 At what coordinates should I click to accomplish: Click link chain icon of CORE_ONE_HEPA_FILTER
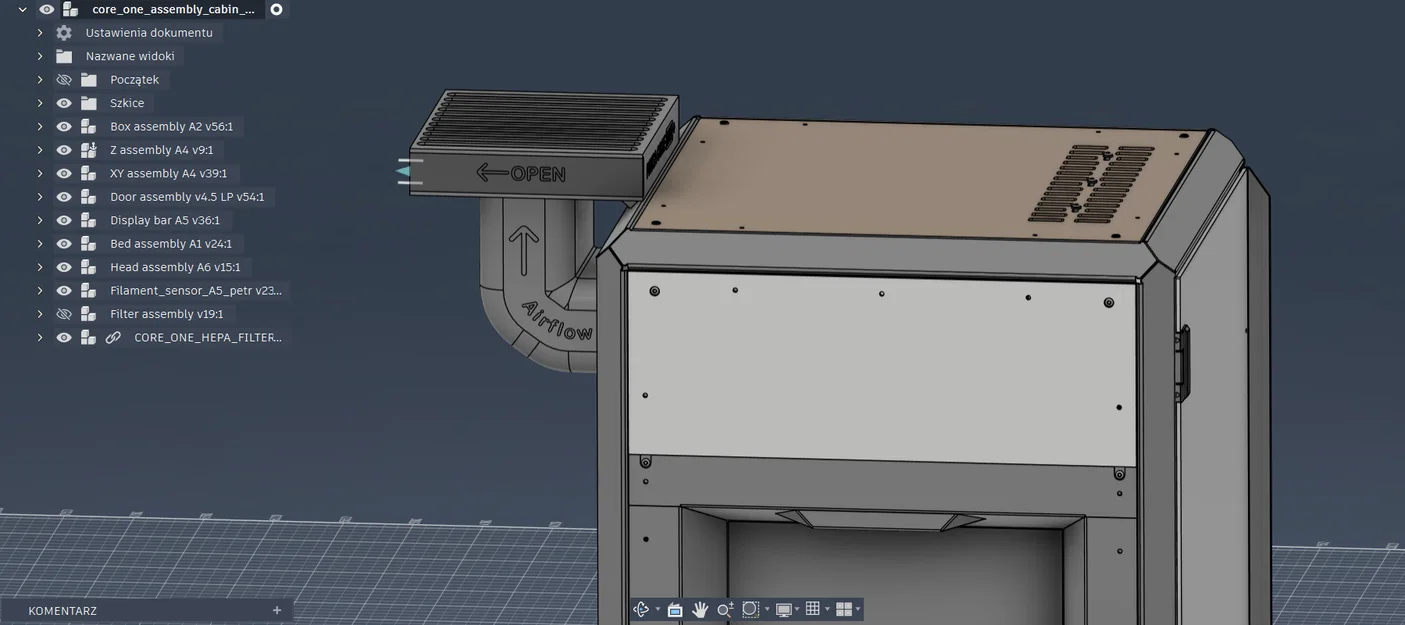tap(113, 338)
